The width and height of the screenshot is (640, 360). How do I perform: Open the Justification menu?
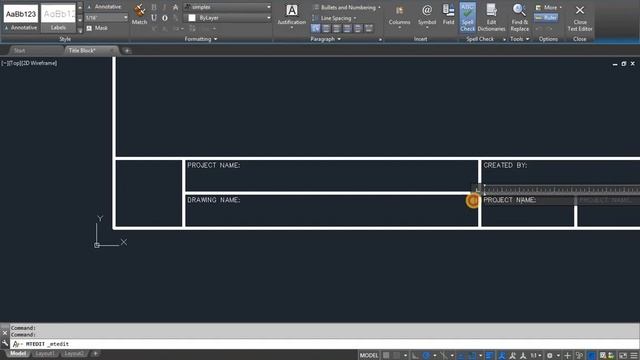tap(291, 16)
